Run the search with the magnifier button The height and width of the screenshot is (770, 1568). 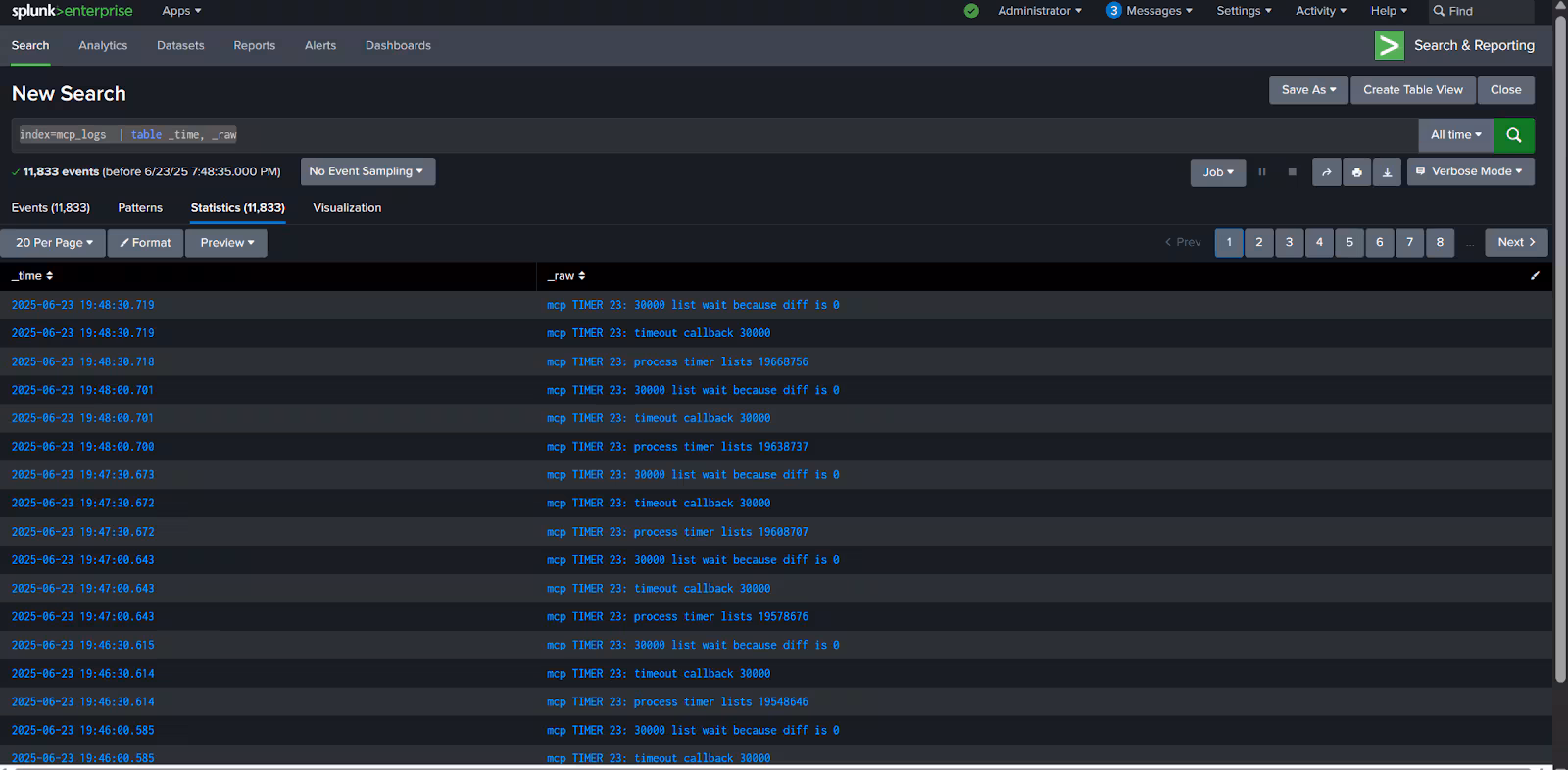(x=1513, y=135)
